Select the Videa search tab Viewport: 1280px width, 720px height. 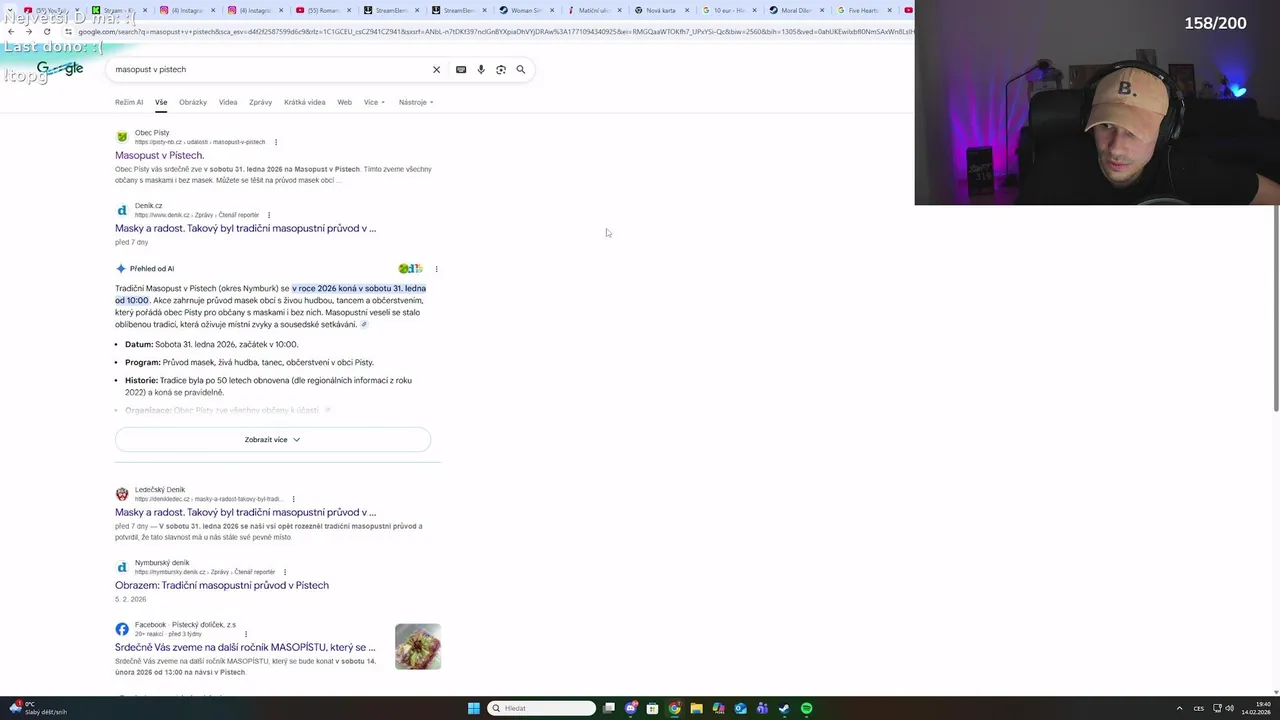(x=228, y=102)
